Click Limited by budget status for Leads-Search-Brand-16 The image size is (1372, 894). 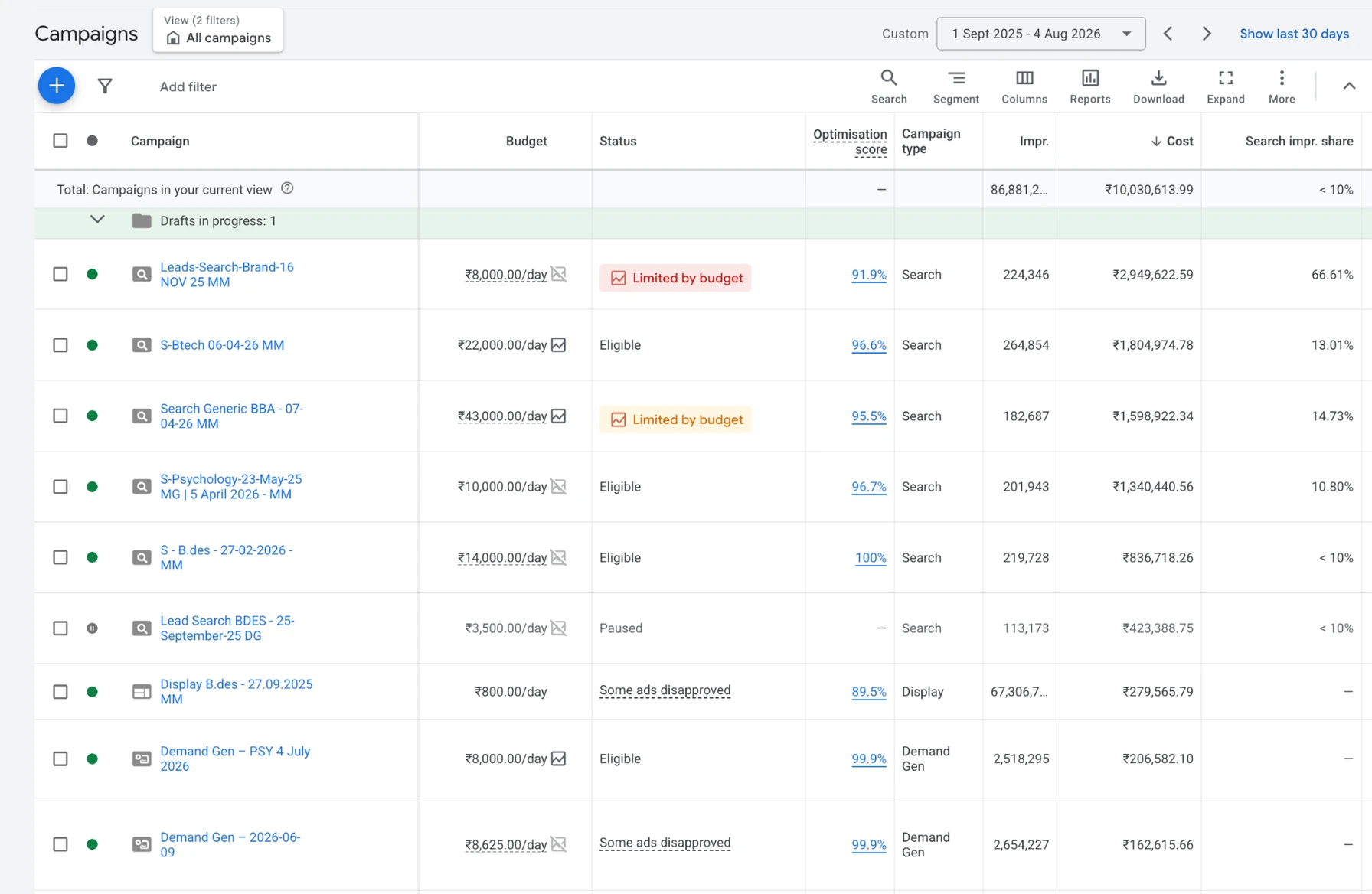click(x=675, y=278)
